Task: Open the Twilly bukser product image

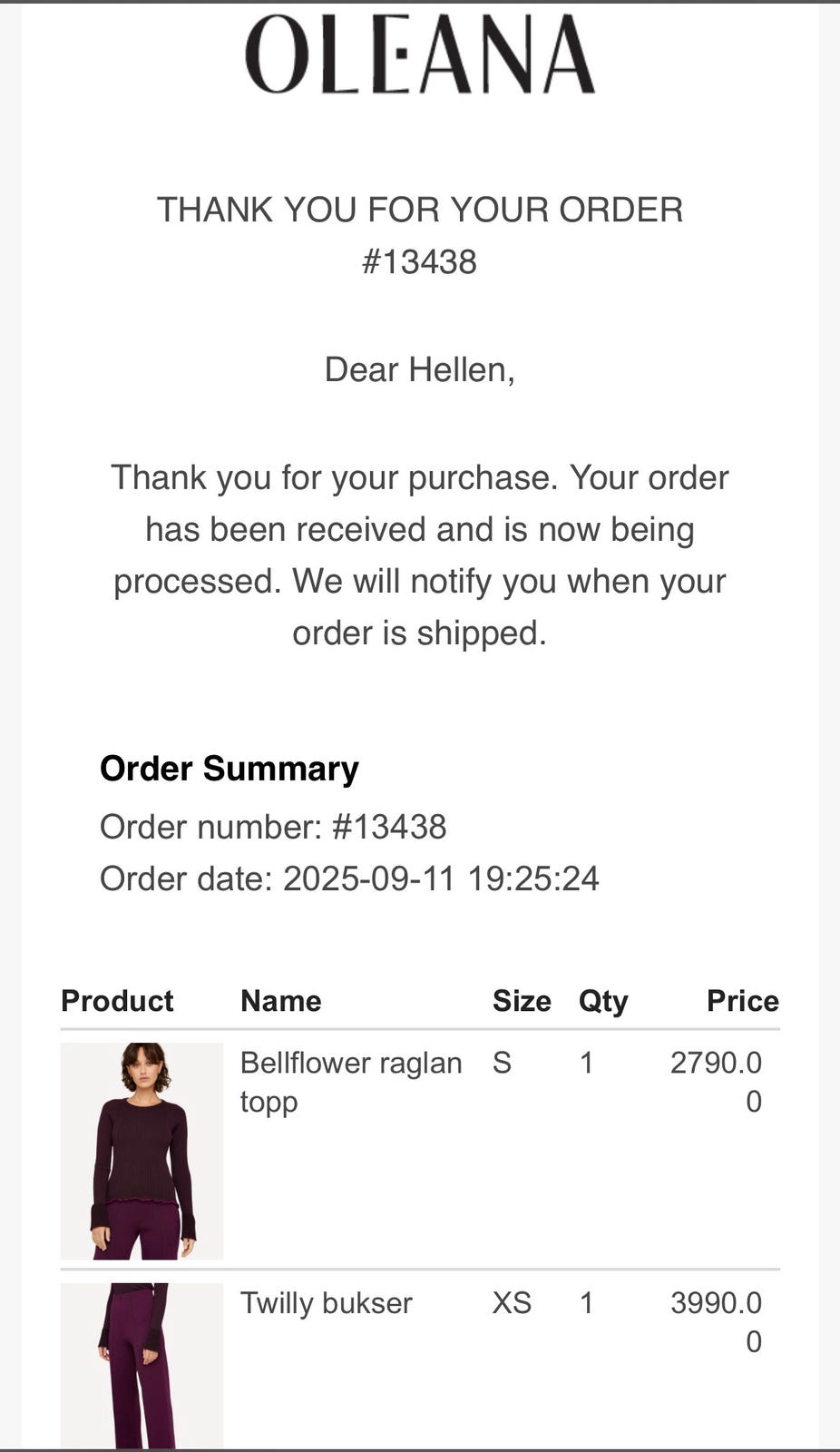Action: coord(142,1366)
